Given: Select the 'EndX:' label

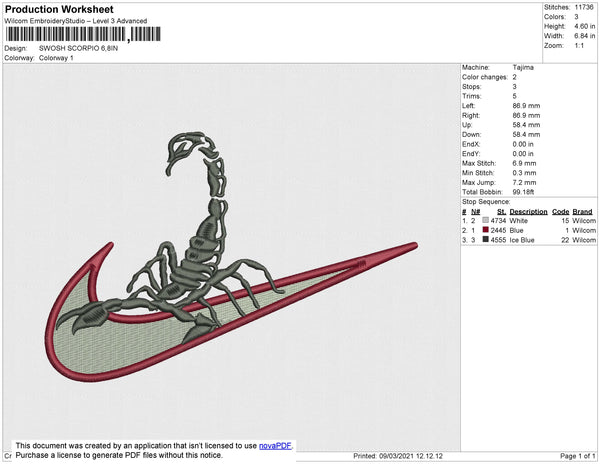Looking at the screenshot, I should tap(471, 144).
